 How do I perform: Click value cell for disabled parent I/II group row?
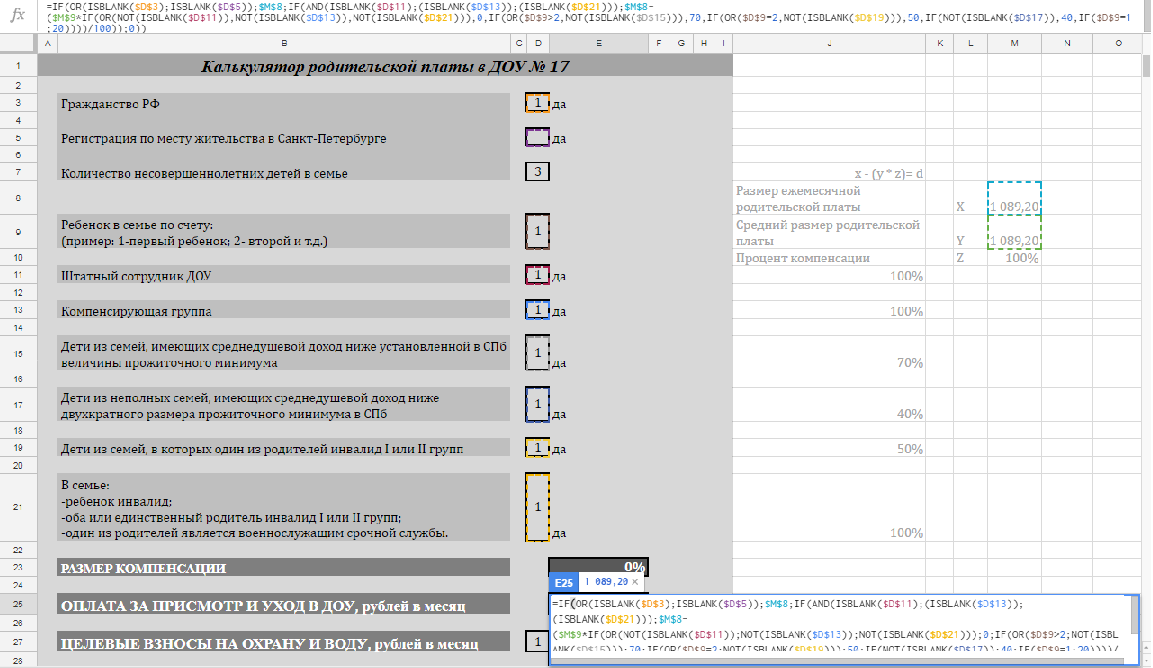coord(538,447)
